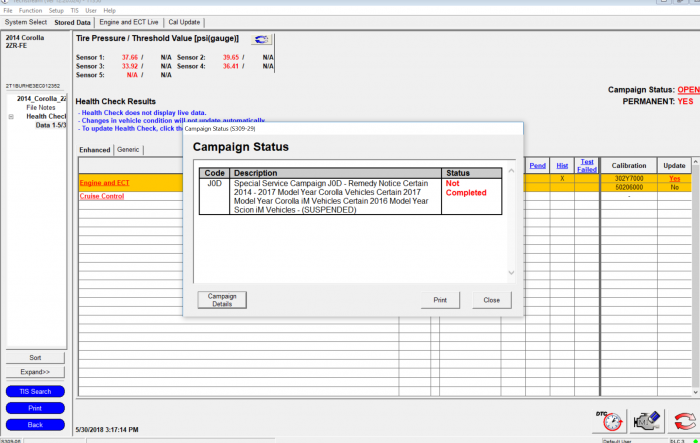Switch to the Generic tab

[128, 150]
